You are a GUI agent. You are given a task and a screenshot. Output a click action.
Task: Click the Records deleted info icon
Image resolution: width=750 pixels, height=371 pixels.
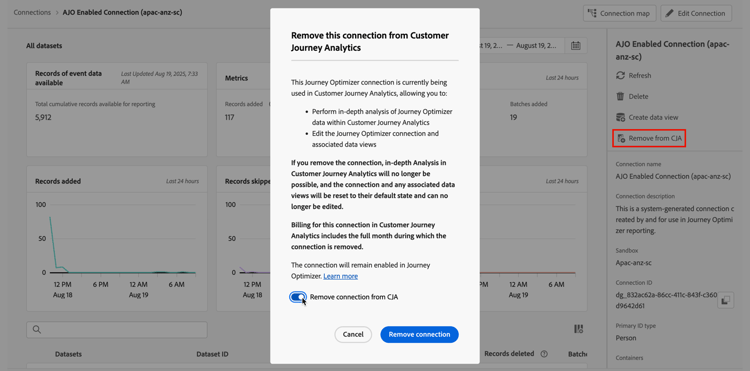[544, 354]
